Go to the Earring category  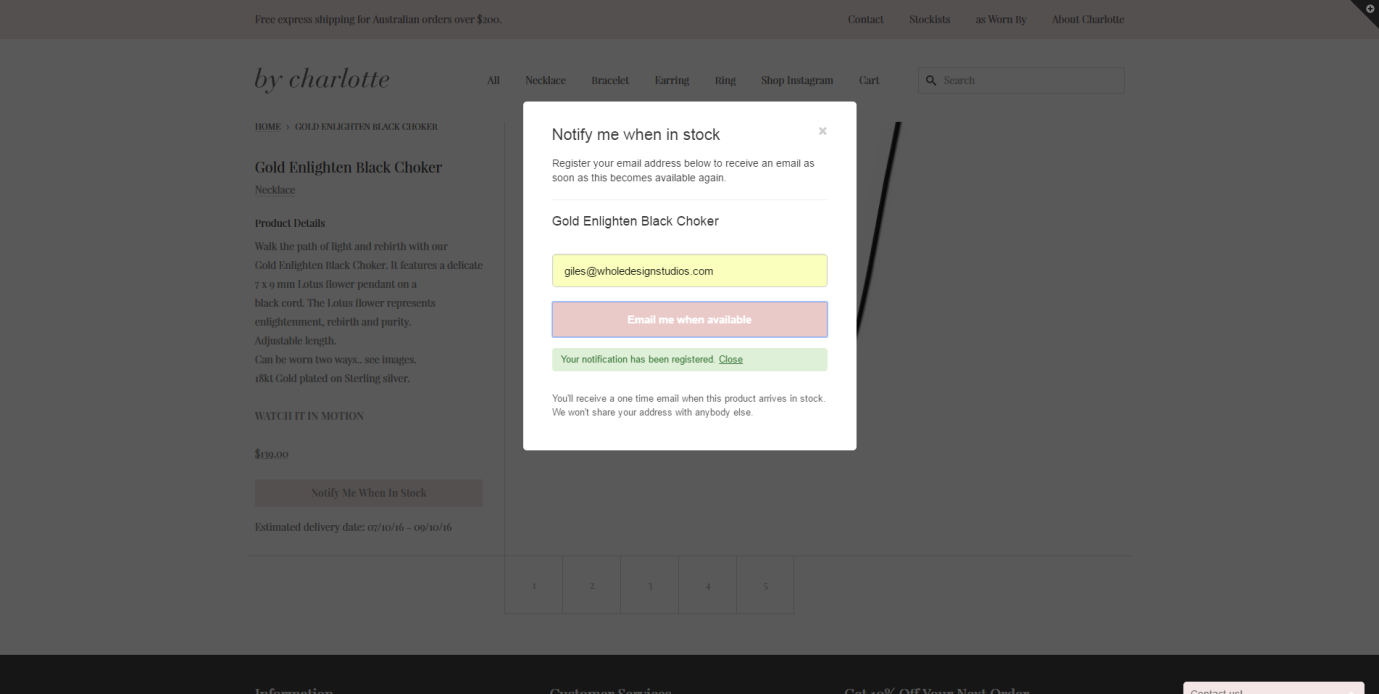tap(671, 80)
